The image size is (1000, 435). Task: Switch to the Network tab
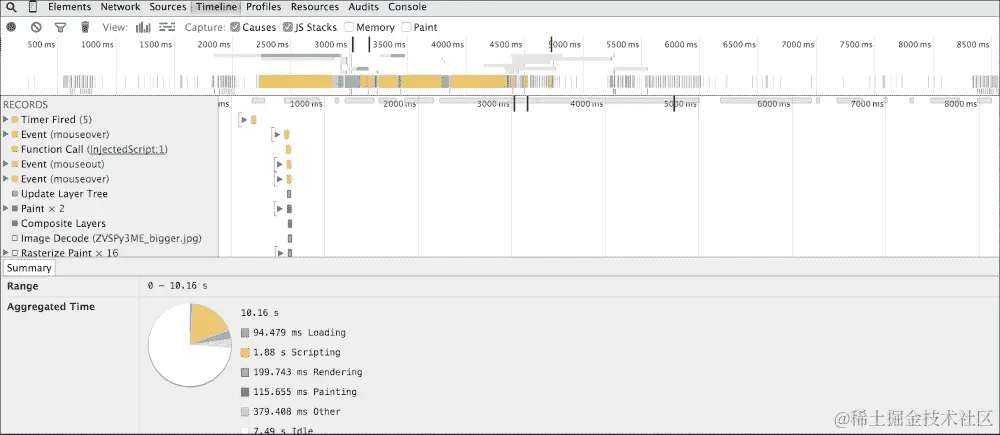120,7
